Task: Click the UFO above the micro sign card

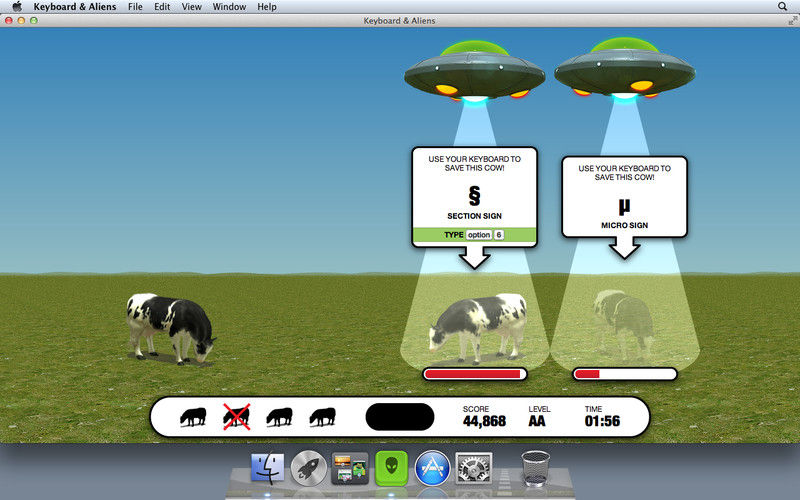Action: [x=624, y=67]
